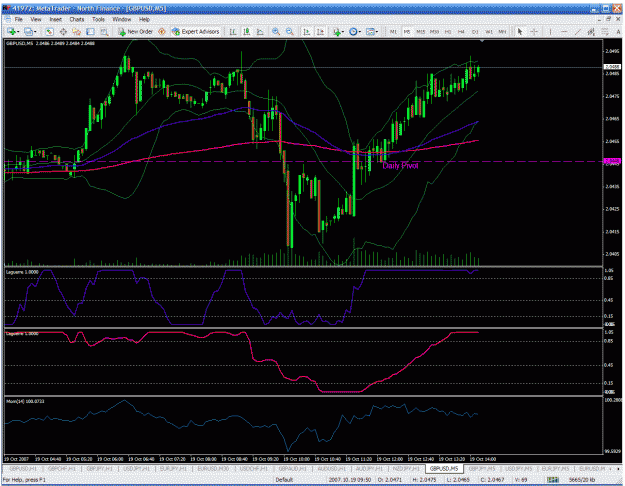The image size is (625, 486).
Task: Switch to the EURUSD,M30 chart tab
Action: (x=213, y=468)
